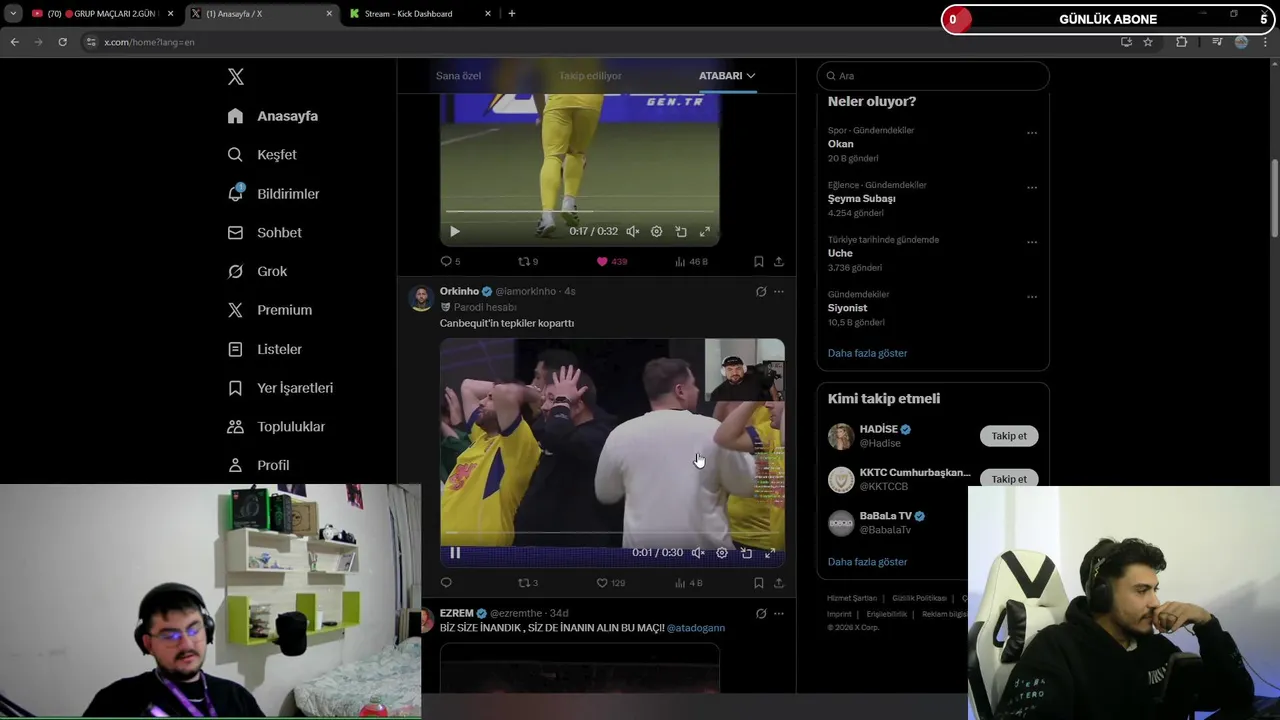Expand the ATABARI list dropdown

pos(727,76)
